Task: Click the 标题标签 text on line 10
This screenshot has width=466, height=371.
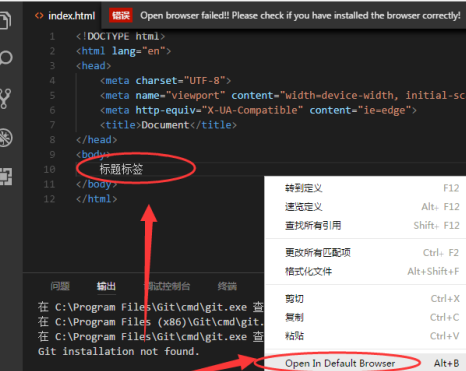Action: click(x=121, y=169)
